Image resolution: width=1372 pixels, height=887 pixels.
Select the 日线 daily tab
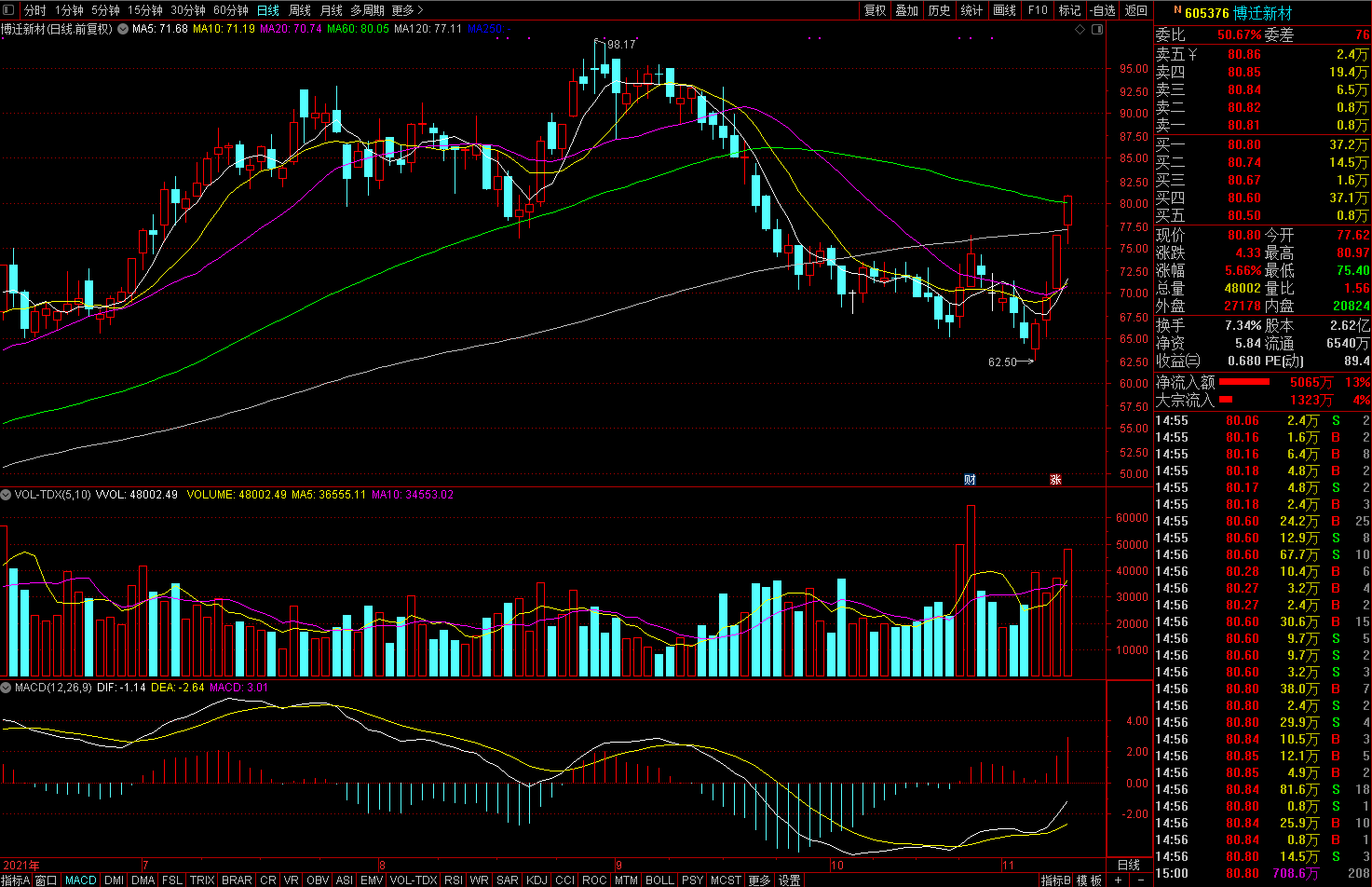tap(268, 10)
